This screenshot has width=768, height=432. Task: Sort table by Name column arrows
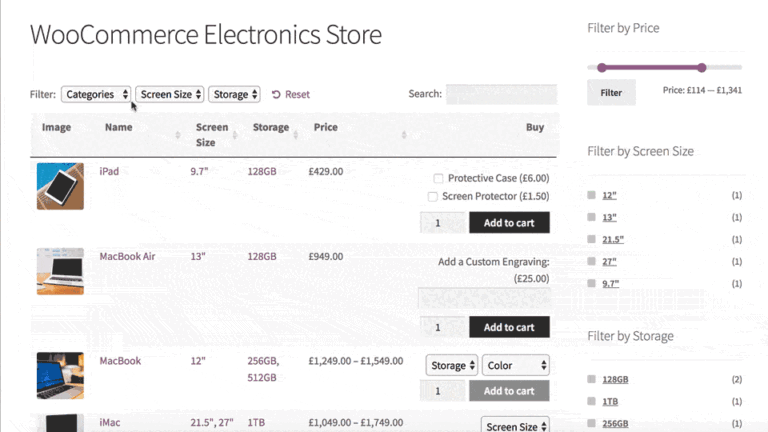(178, 135)
